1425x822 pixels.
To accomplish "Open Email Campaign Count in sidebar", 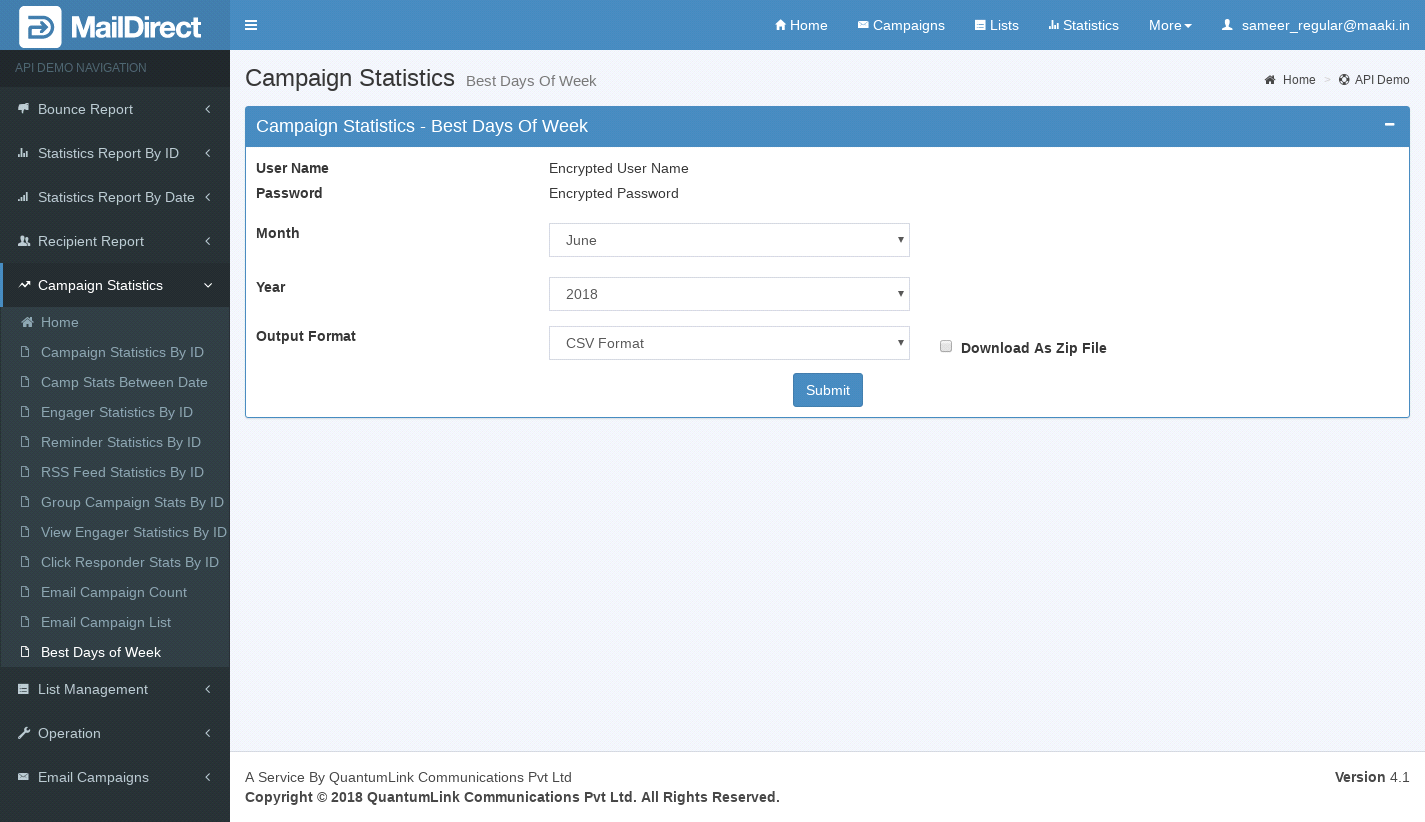I will pyautogui.click(x=114, y=592).
